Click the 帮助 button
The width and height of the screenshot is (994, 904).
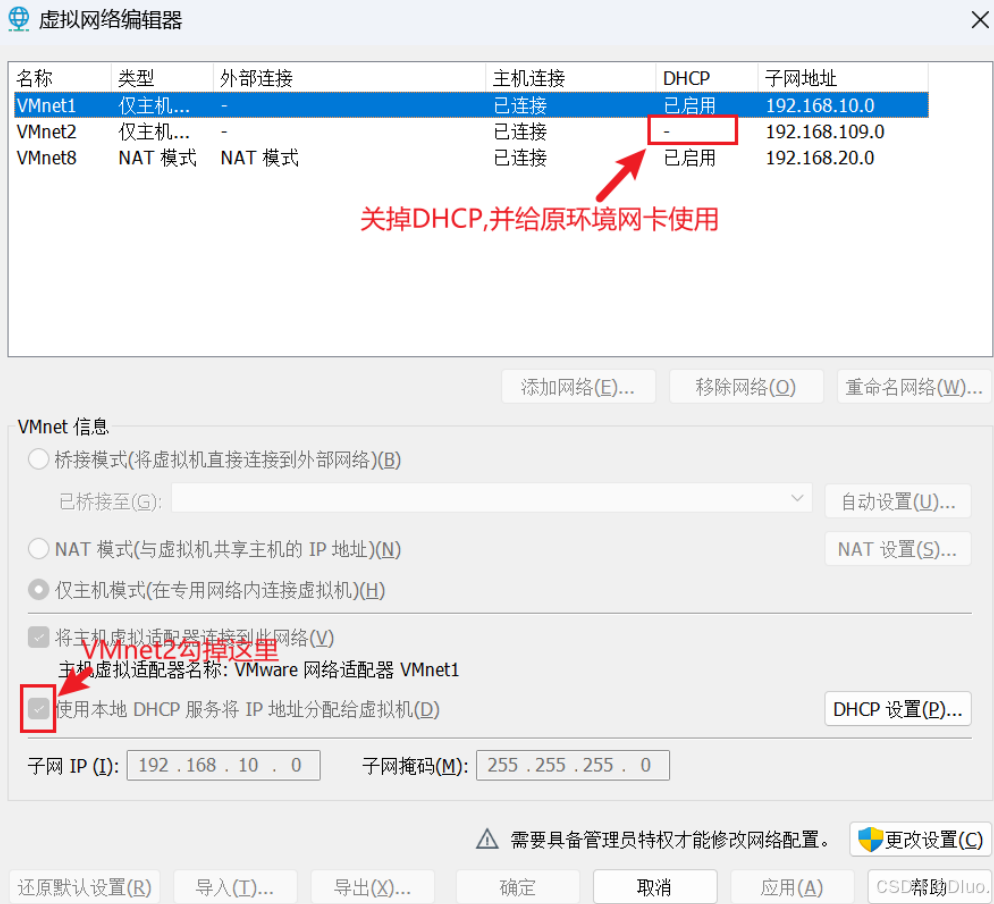tap(929, 887)
